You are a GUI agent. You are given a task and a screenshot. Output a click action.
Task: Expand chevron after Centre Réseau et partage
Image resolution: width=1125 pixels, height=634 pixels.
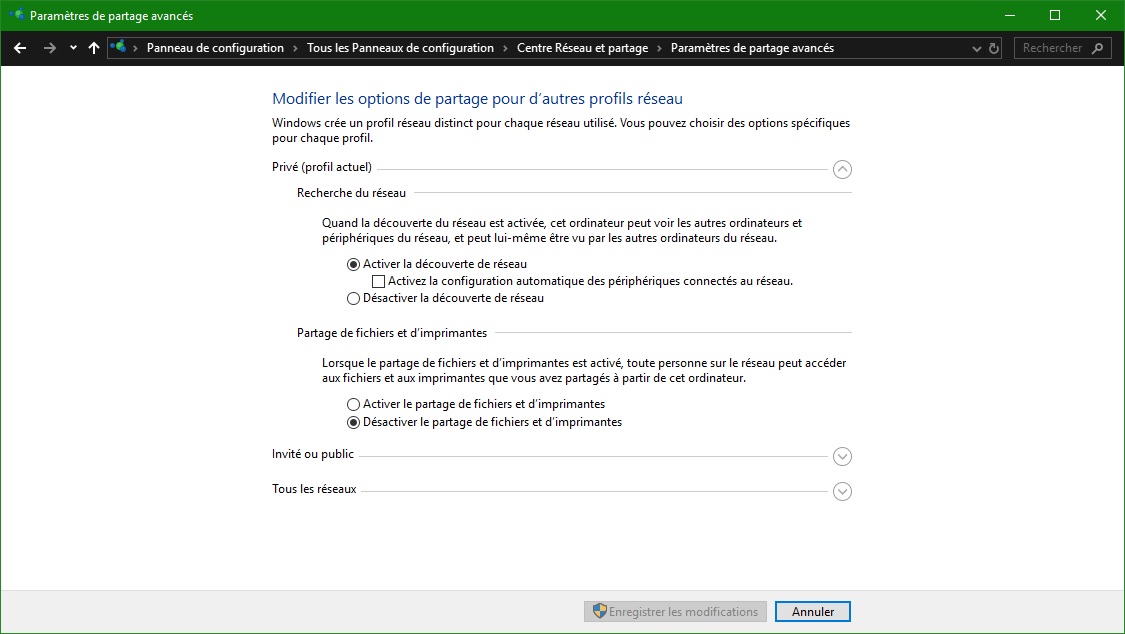coord(659,48)
